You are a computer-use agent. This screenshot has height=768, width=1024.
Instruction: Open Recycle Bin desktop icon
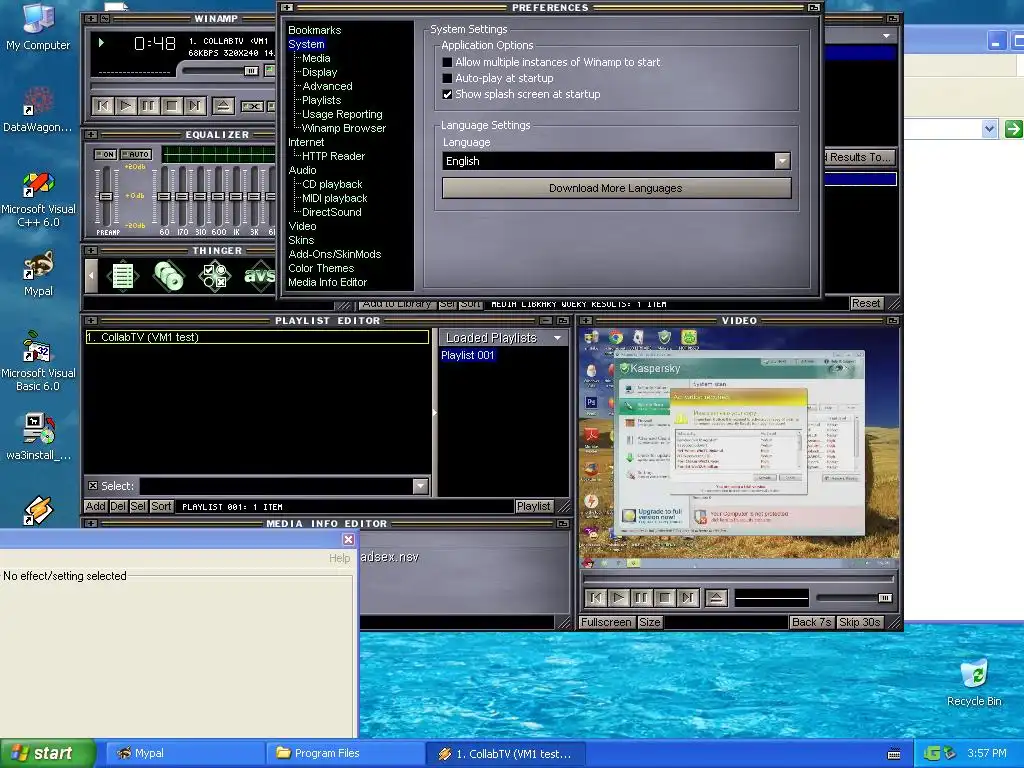[974, 683]
